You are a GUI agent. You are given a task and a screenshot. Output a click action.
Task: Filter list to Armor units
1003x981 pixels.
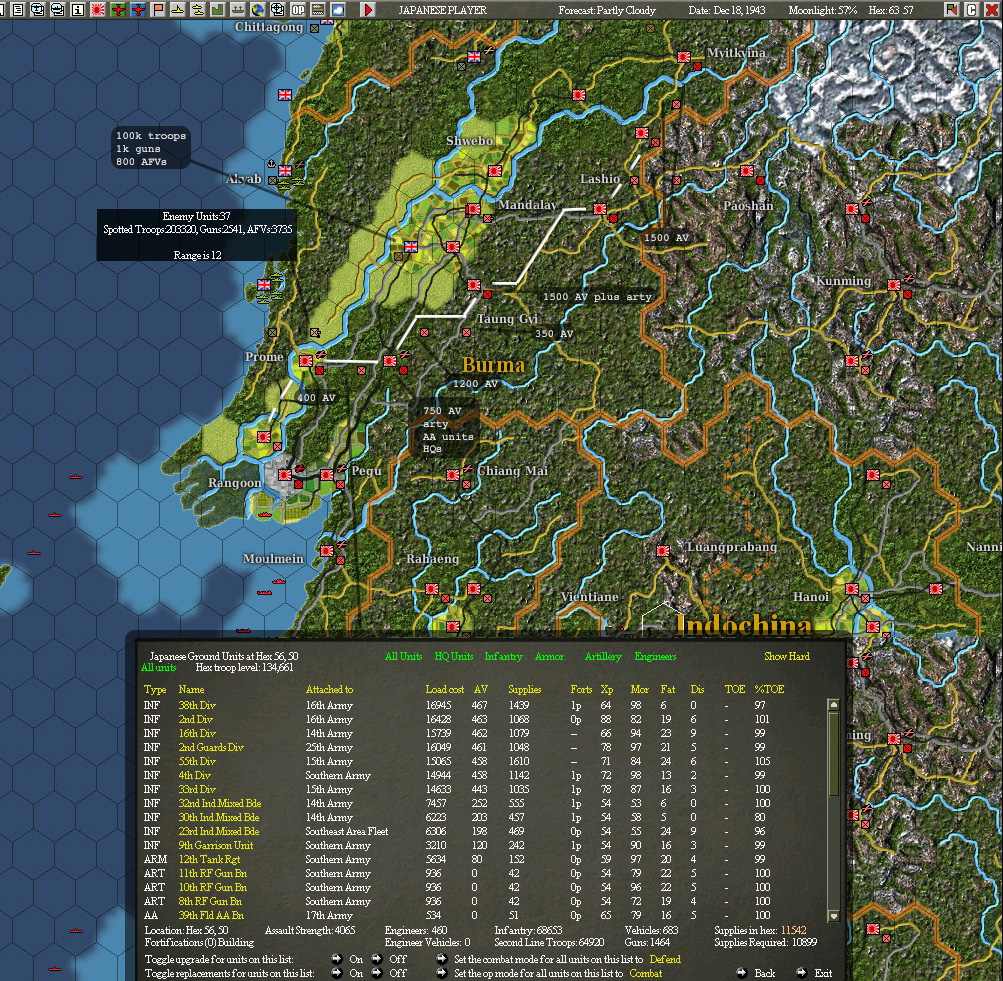(x=549, y=656)
